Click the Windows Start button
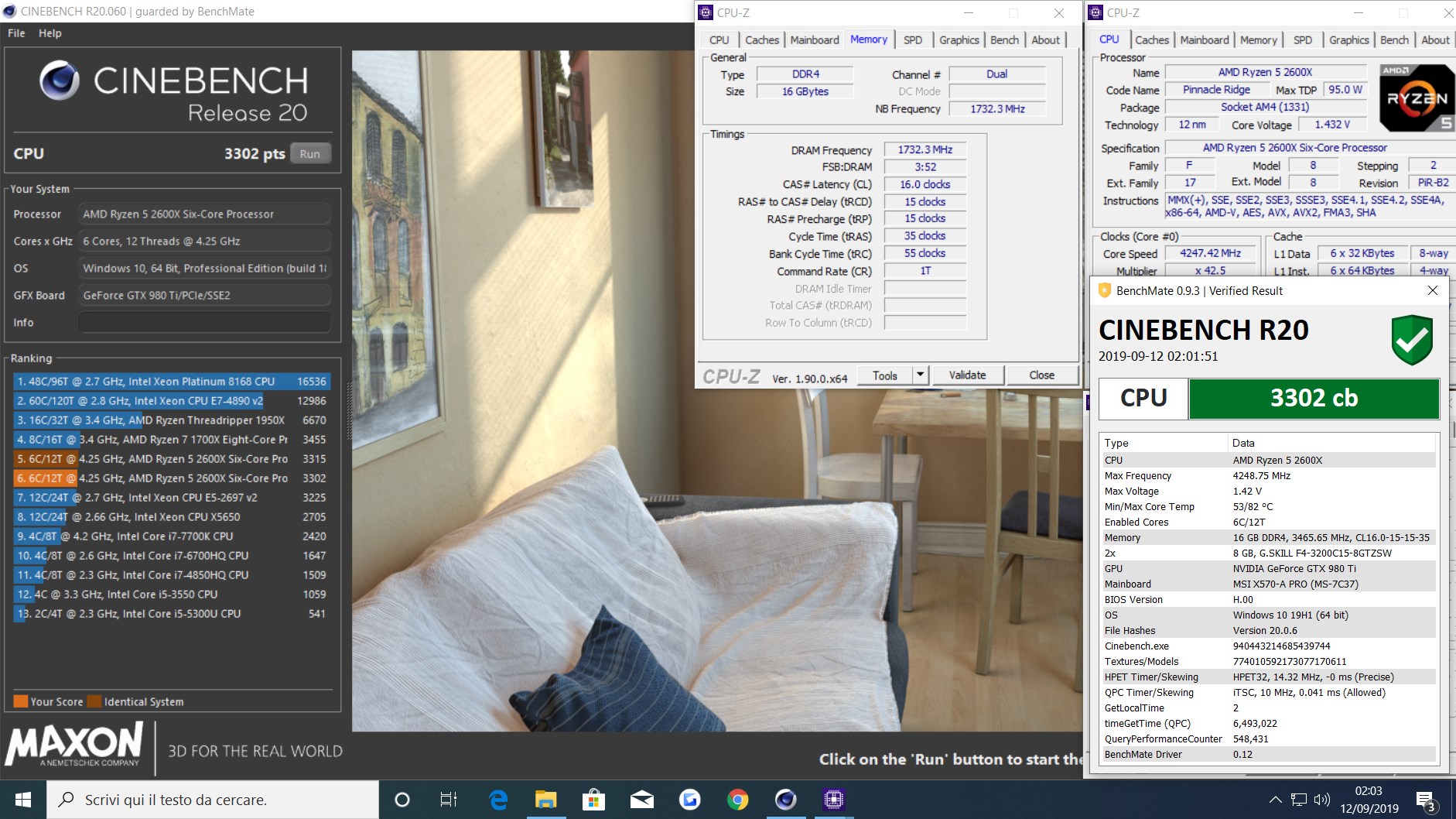The height and width of the screenshot is (819, 1456). point(22,800)
